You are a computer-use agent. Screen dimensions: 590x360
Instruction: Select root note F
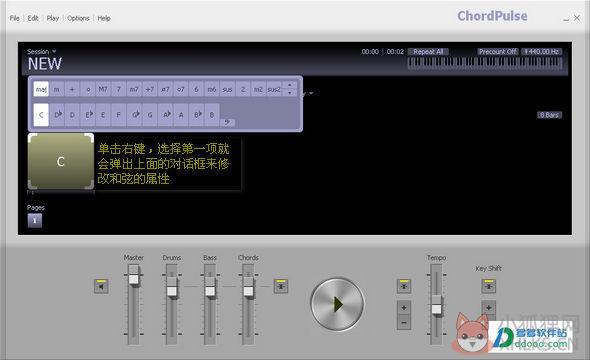click(x=119, y=115)
